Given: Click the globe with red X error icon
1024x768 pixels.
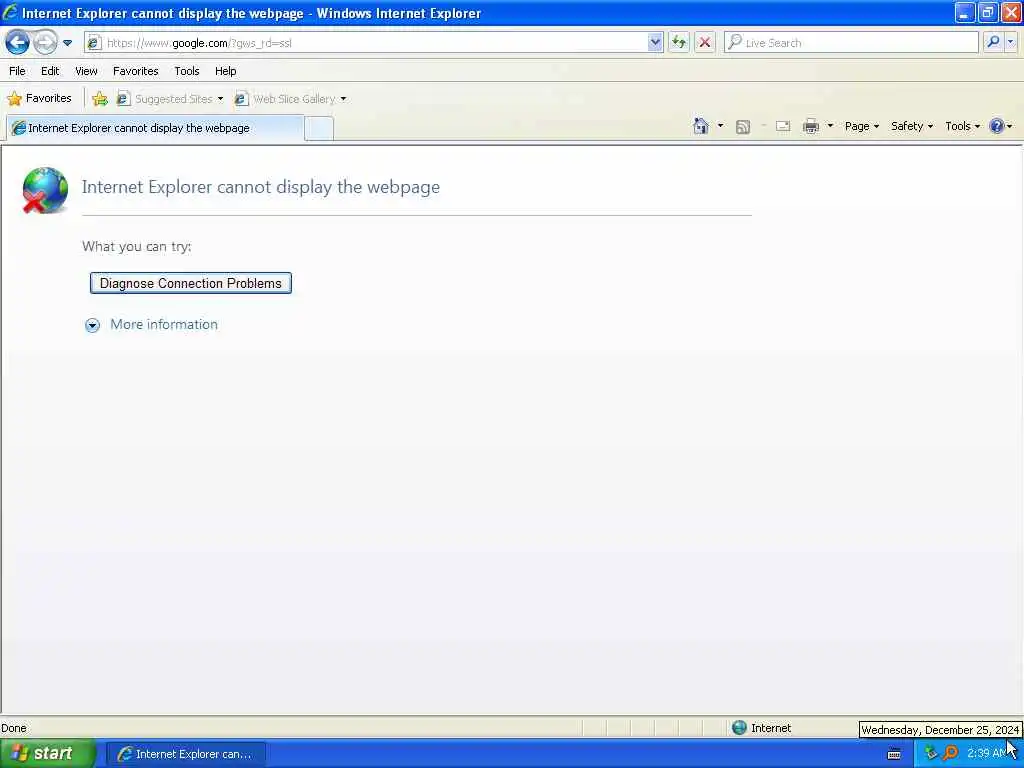Looking at the screenshot, I should tap(44, 190).
